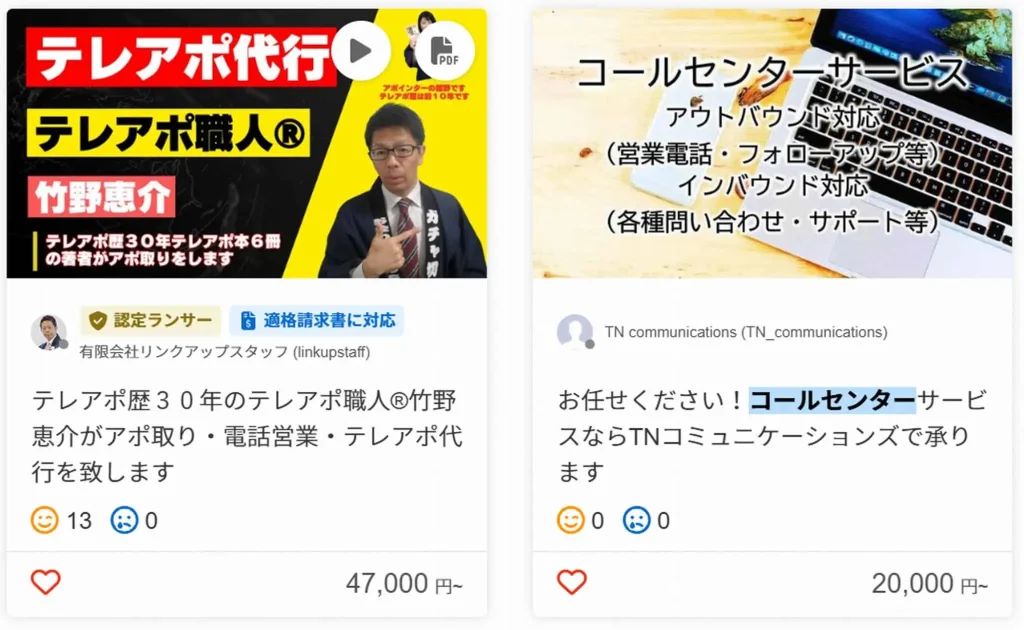The height and width of the screenshot is (630, 1024).
Task: Open the お任せください！コールセンター listing title
Action: (773, 435)
